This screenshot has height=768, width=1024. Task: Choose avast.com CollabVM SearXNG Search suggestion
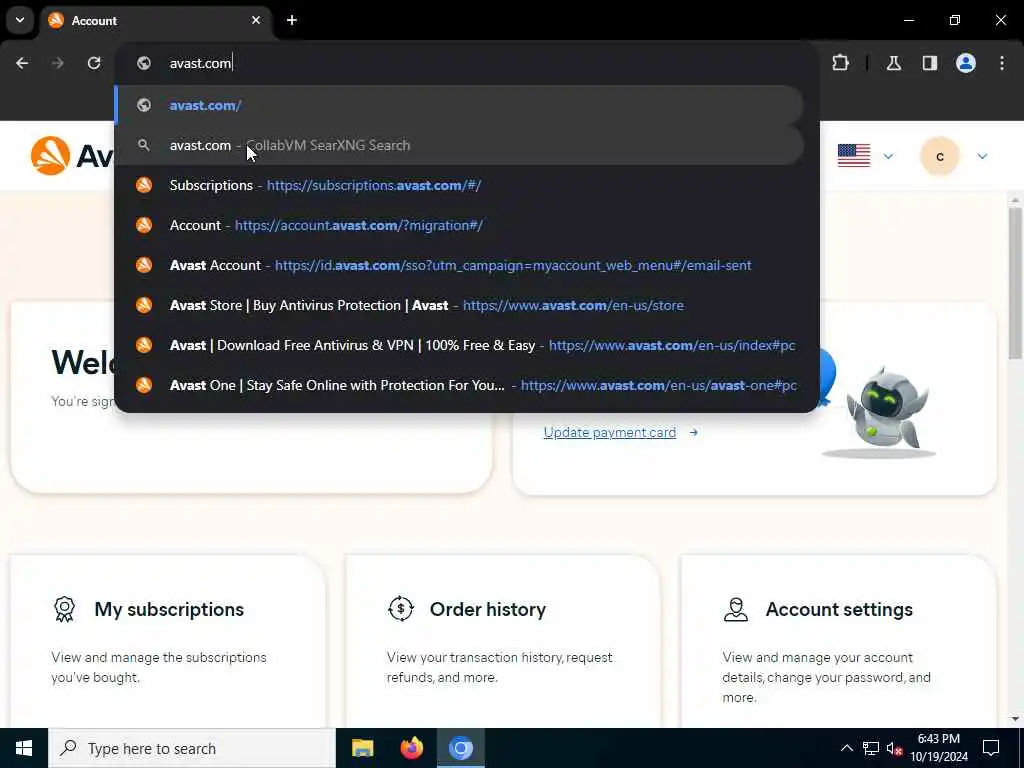[459, 145]
